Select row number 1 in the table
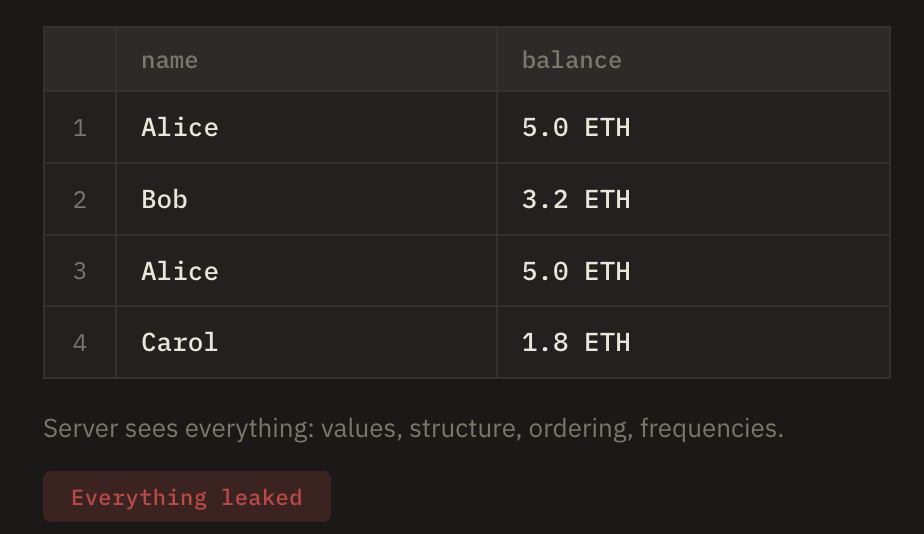Viewport: 924px width, 534px height. 80,128
